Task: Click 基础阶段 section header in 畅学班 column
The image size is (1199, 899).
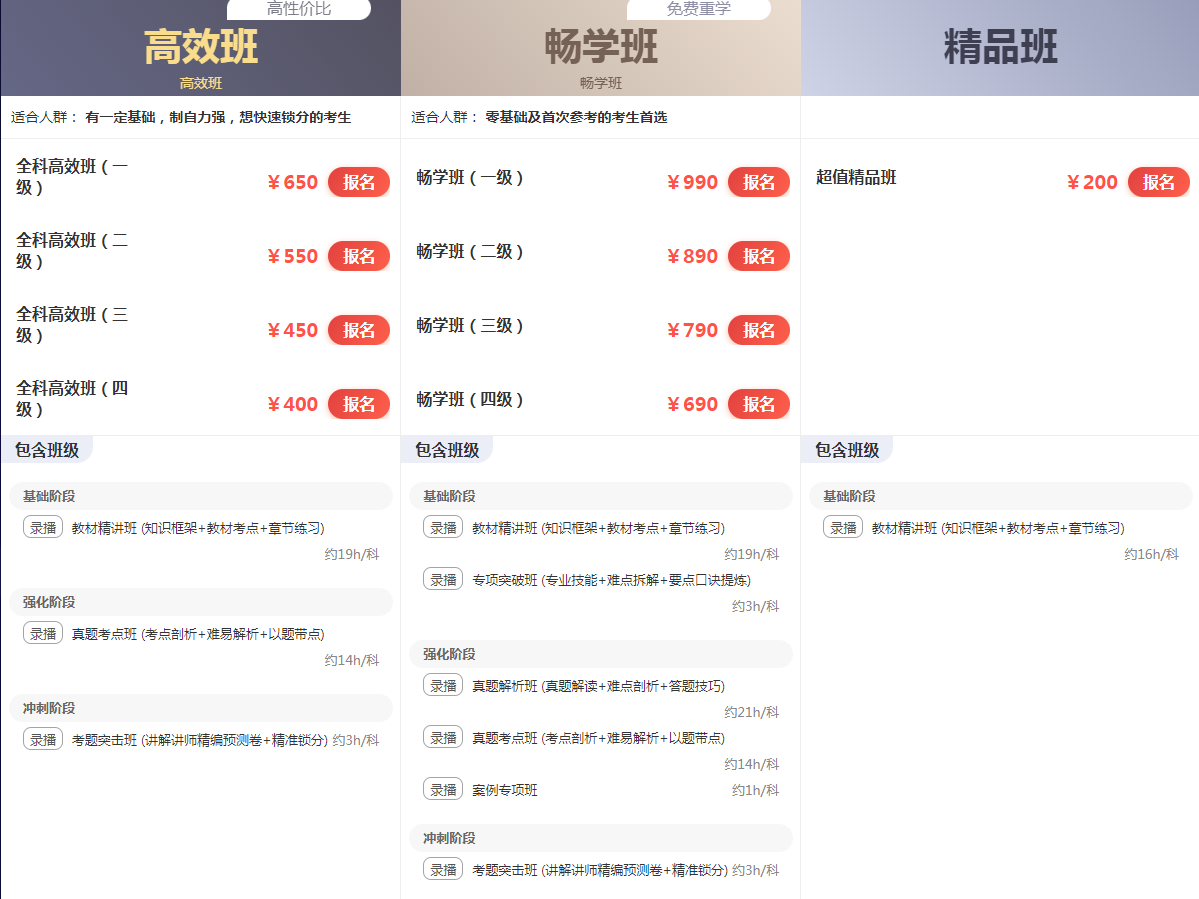Action: click(x=601, y=496)
